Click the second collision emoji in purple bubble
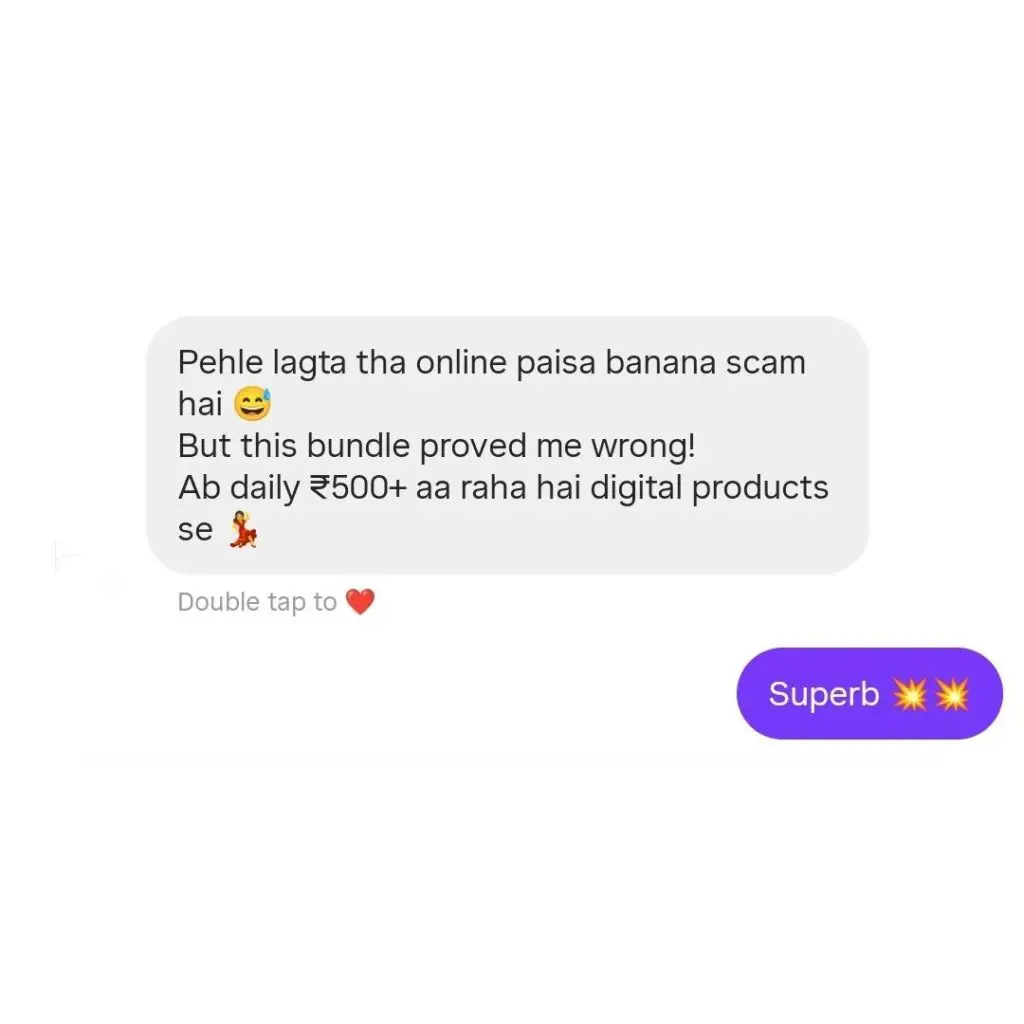This screenshot has width=1024, height=1024. click(952, 694)
